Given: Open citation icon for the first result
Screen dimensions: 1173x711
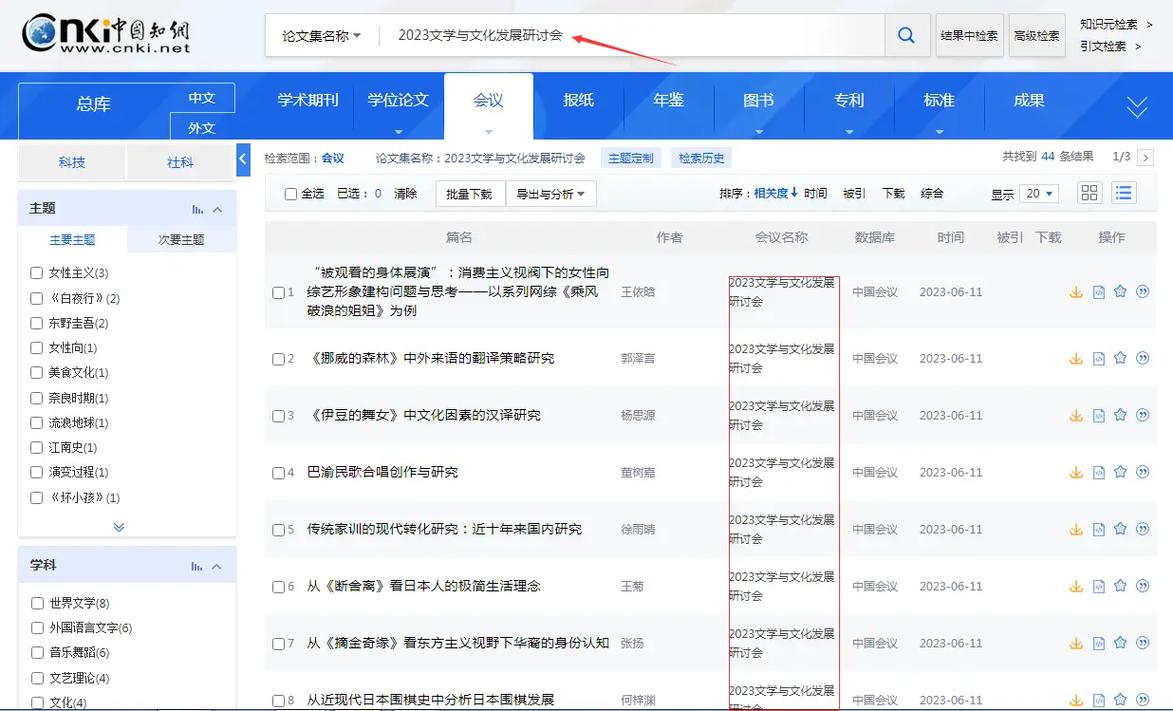Looking at the screenshot, I should (x=1142, y=291).
